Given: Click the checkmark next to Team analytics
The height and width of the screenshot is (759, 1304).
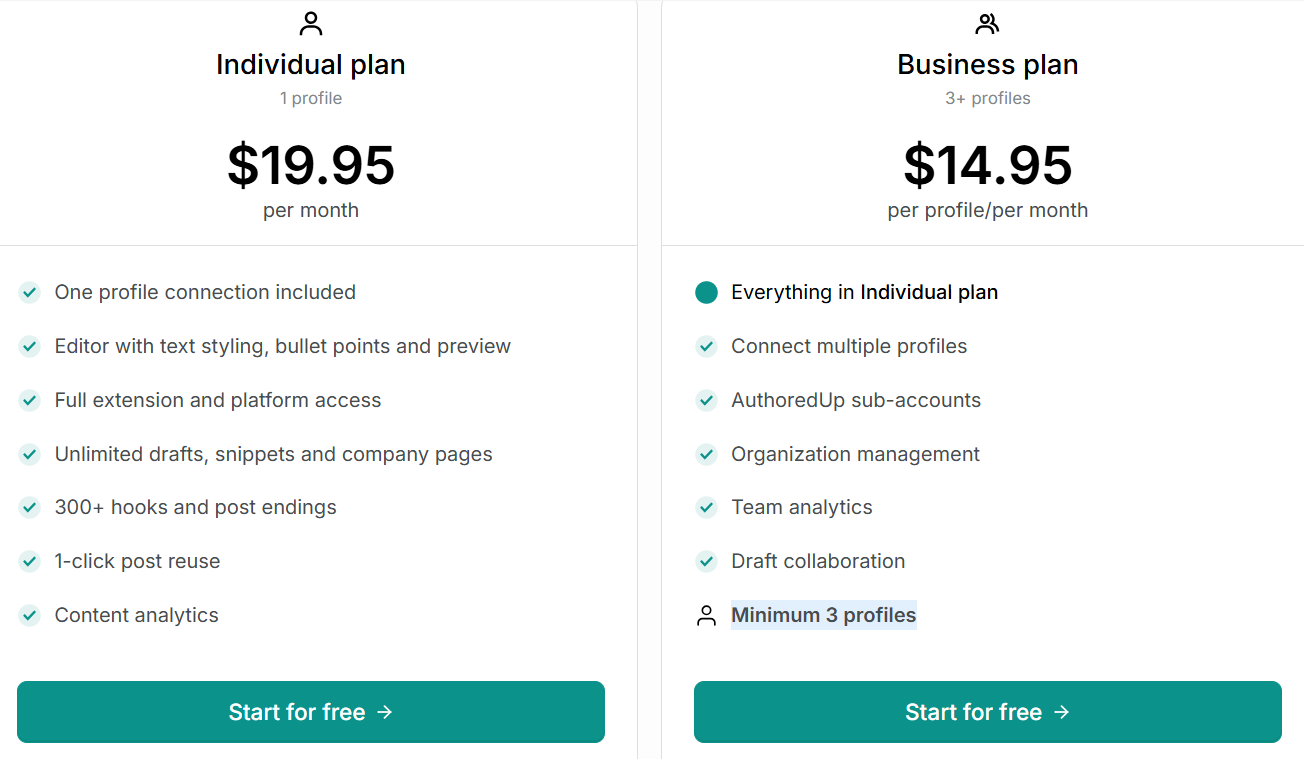Looking at the screenshot, I should coord(706,507).
